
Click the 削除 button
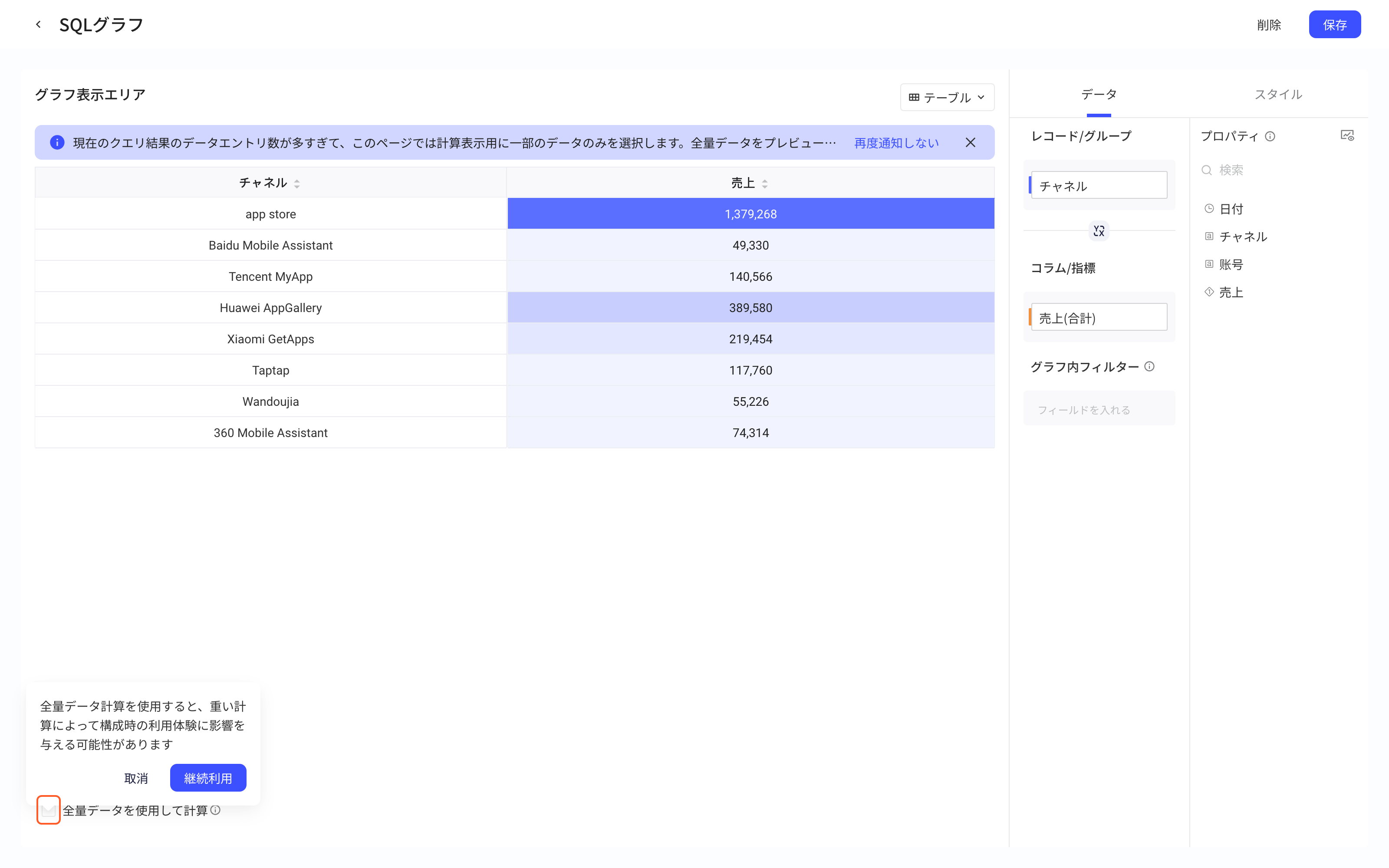pyautogui.click(x=1269, y=25)
